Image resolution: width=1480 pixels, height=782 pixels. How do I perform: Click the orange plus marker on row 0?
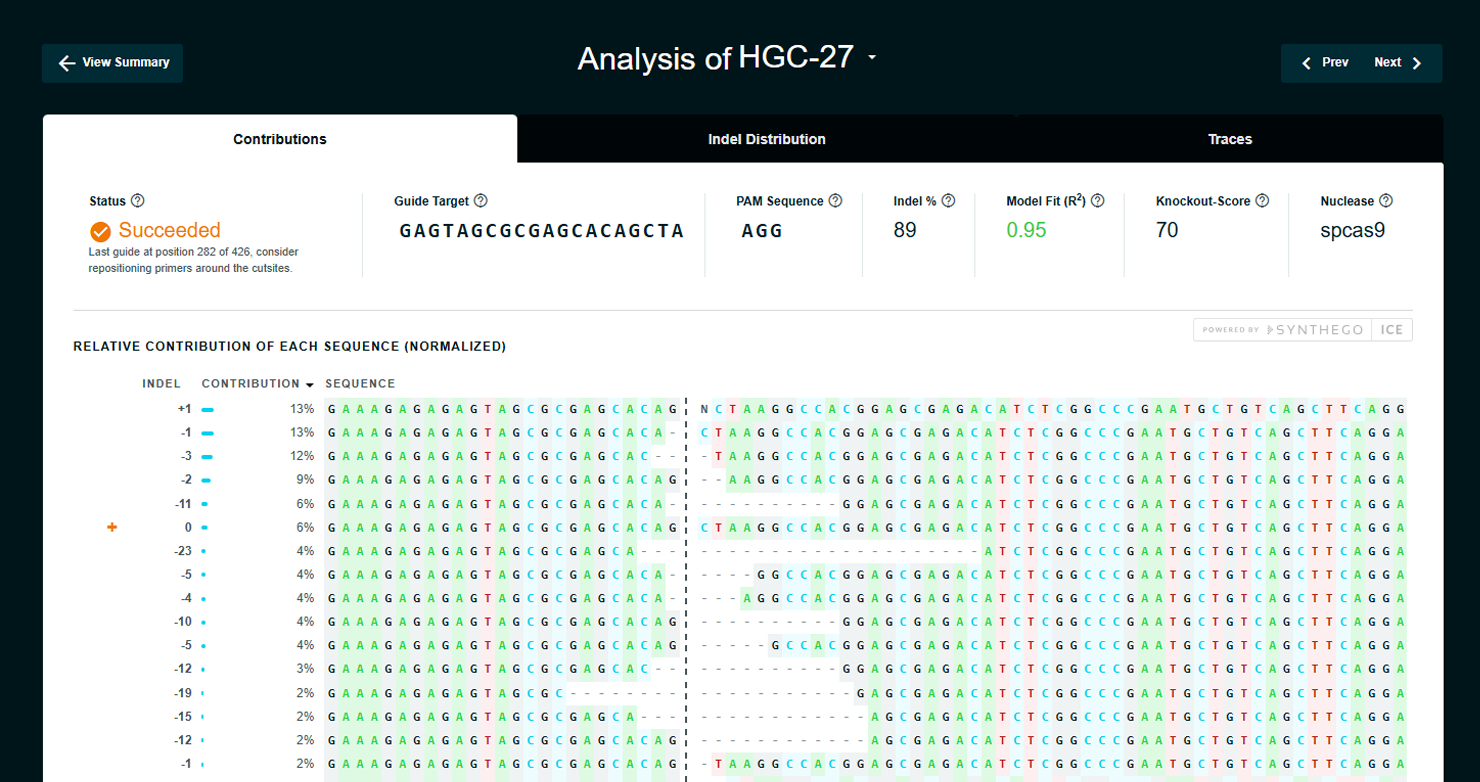point(112,527)
